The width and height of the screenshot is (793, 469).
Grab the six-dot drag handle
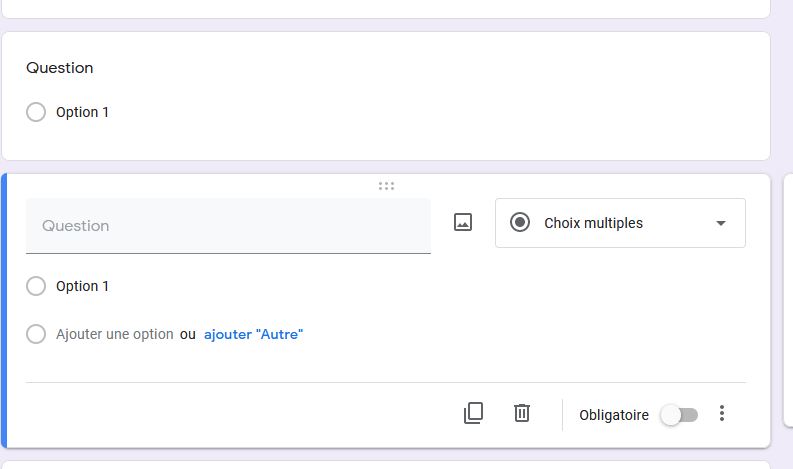tap(386, 186)
